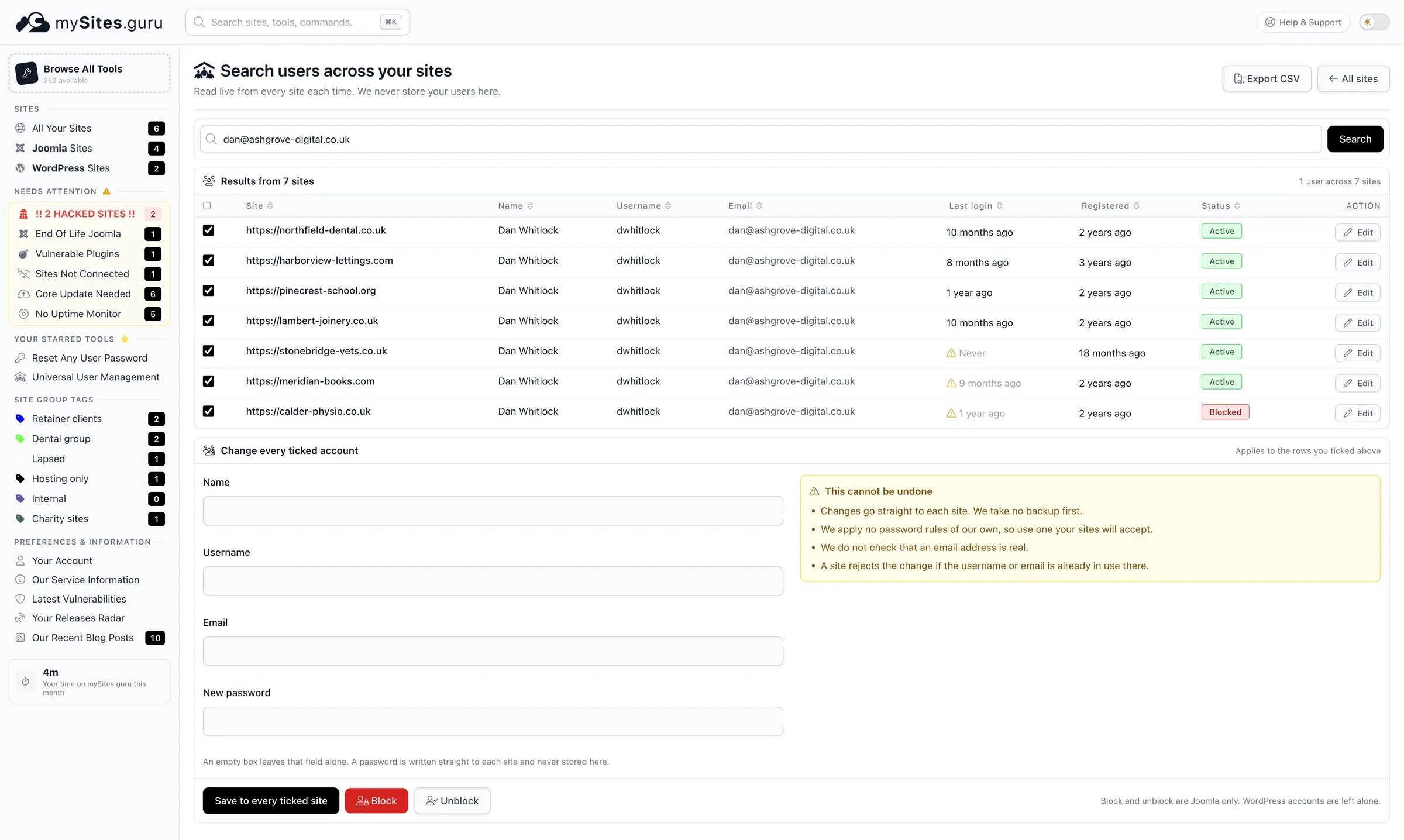The image size is (1404, 840).
Task: Click the newspaper icon for Our Recent Blog Posts
Action: coord(20,638)
